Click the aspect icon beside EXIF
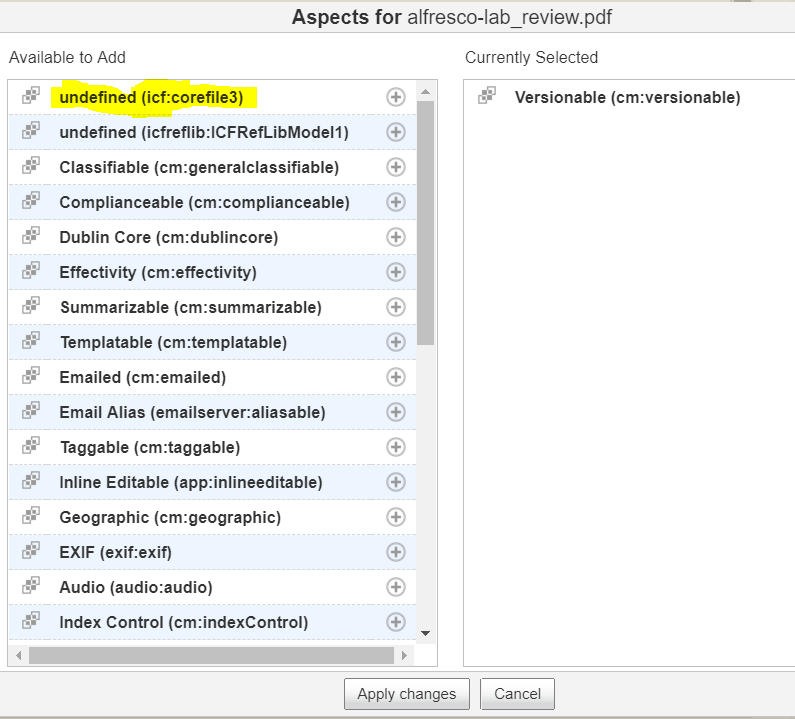The height and width of the screenshot is (719, 795). pyautogui.click(x=31, y=550)
